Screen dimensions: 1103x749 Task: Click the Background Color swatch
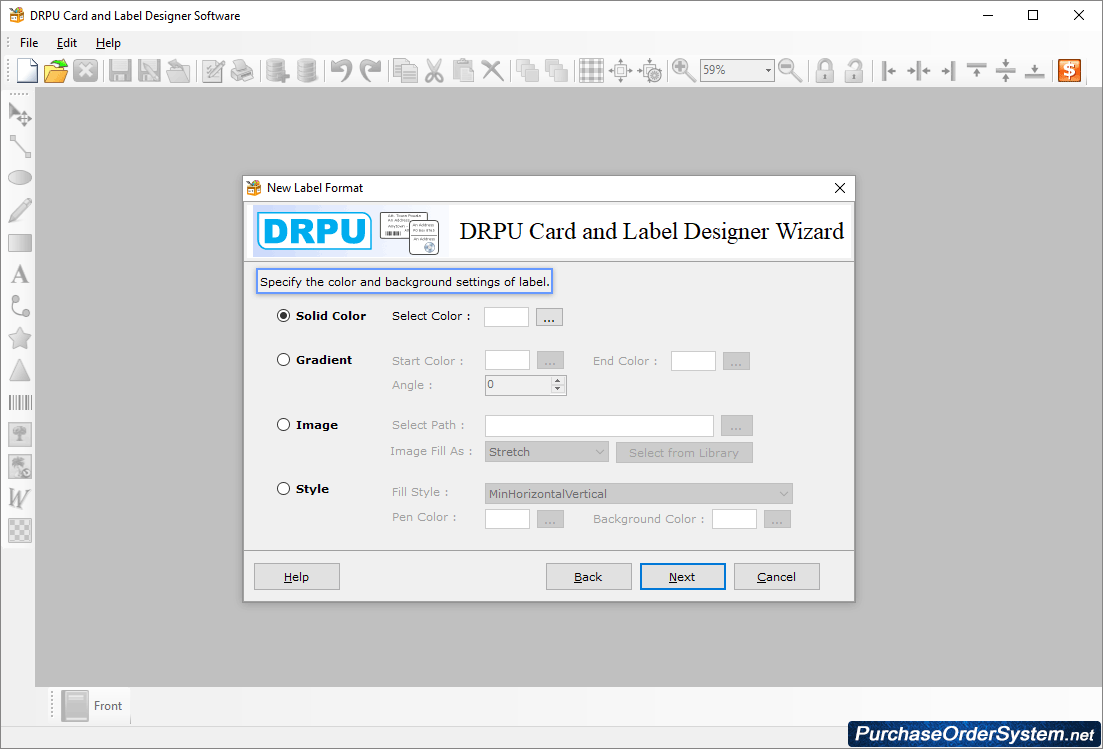coord(734,519)
